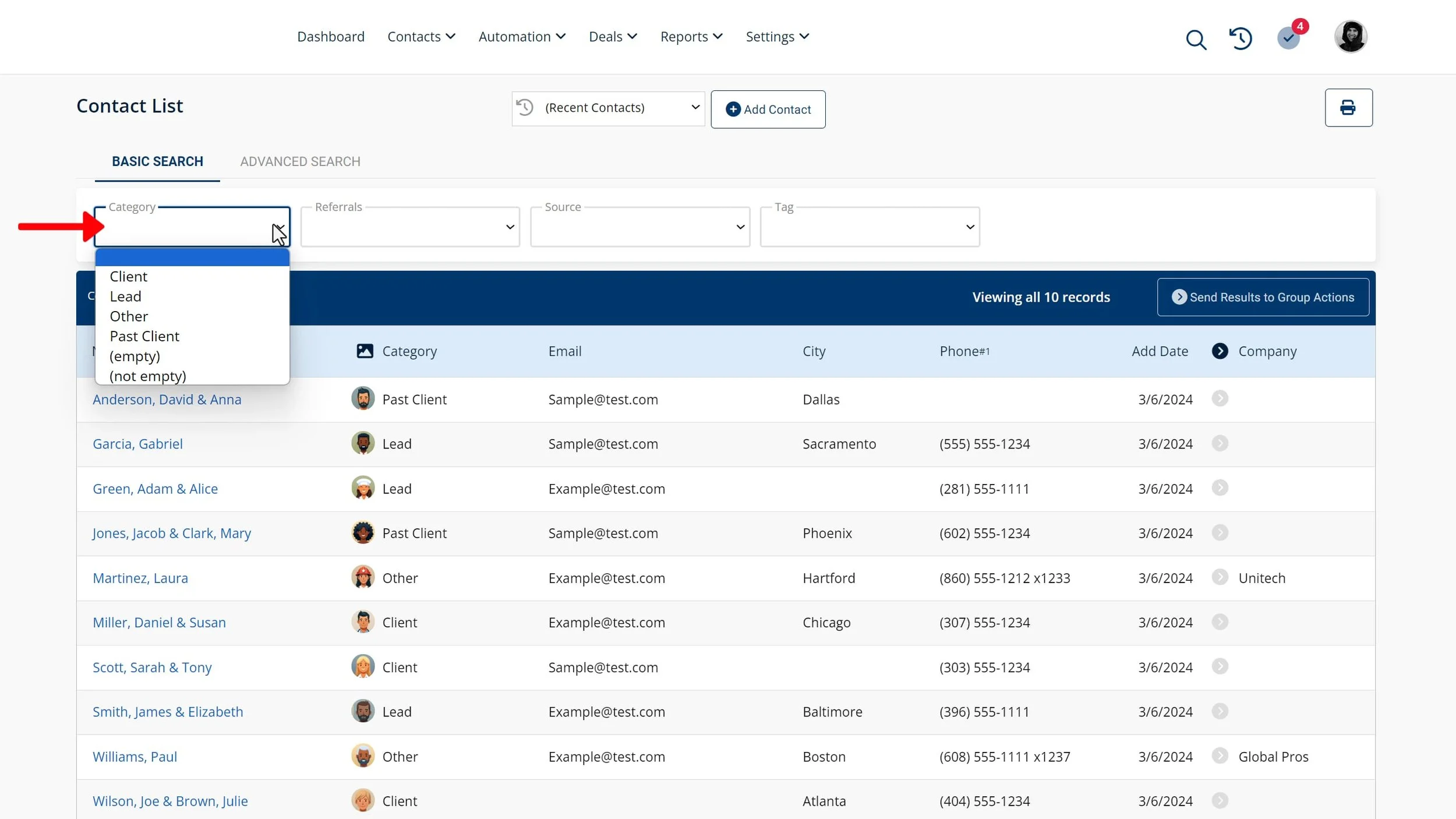Click the arrow icon beside Company header
Viewport: 1456px width, 819px height.
coord(1220,351)
